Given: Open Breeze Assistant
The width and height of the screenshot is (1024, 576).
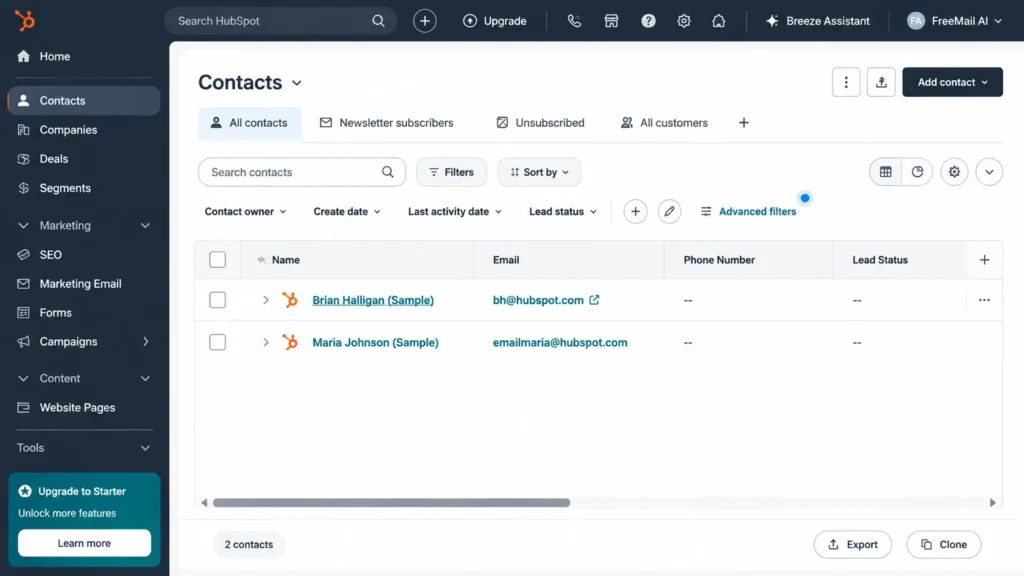Looking at the screenshot, I should coord(818,21).
